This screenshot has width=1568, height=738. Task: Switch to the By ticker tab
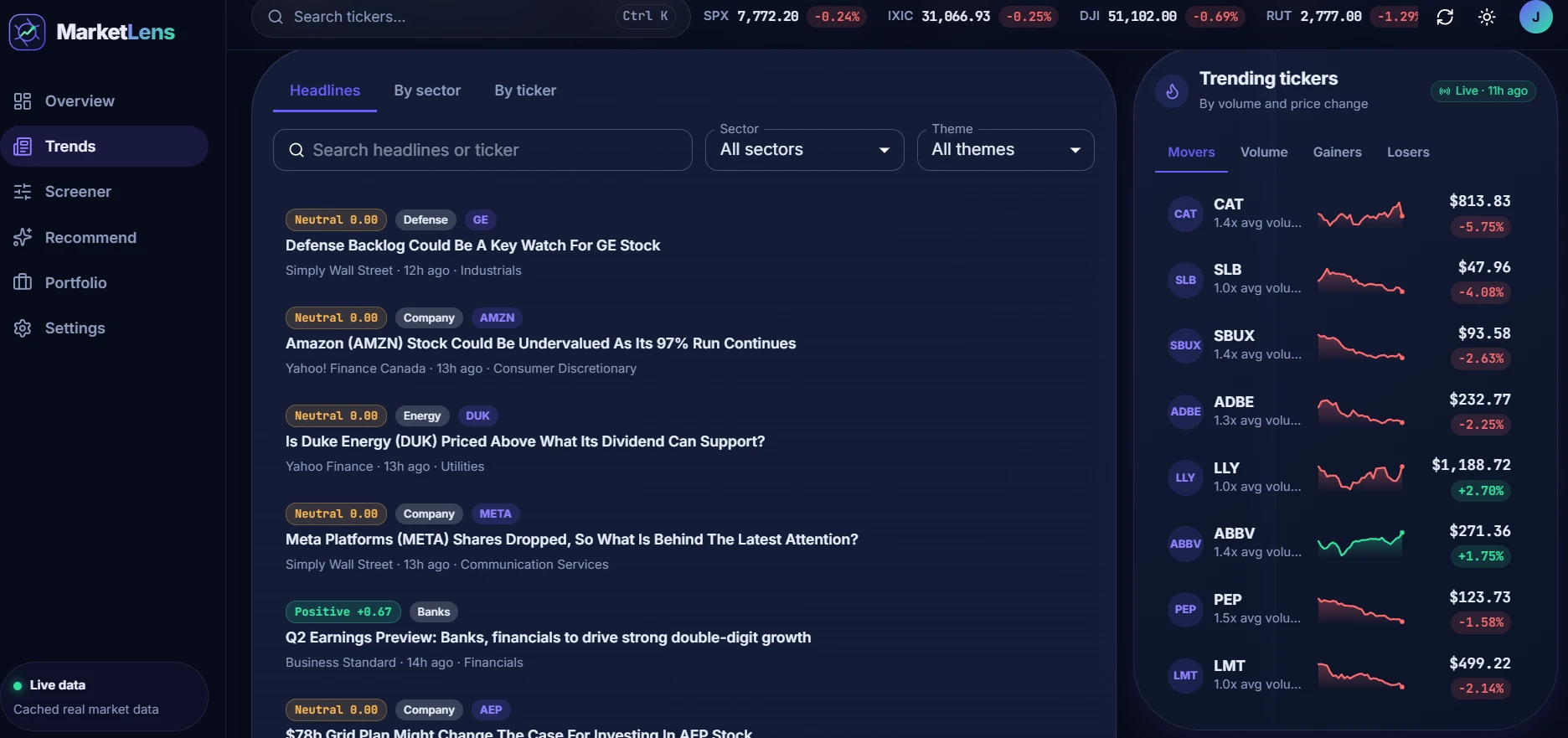point(525,90)
